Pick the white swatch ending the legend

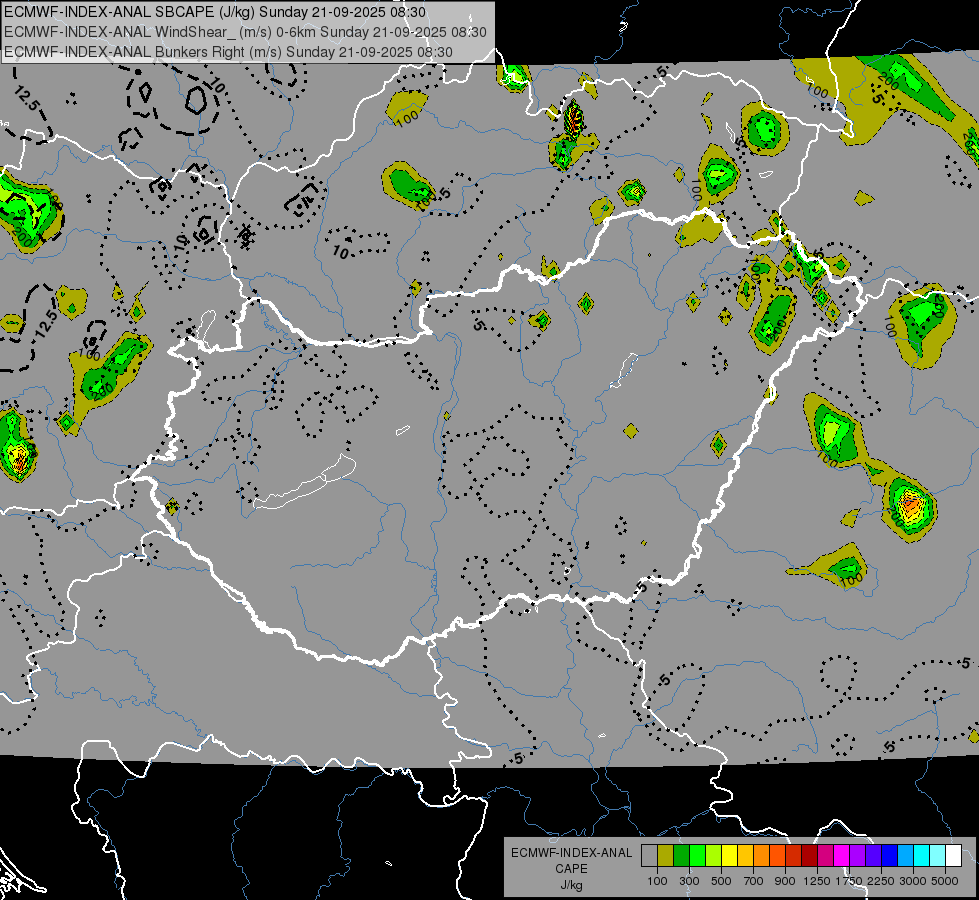(953, 856)
